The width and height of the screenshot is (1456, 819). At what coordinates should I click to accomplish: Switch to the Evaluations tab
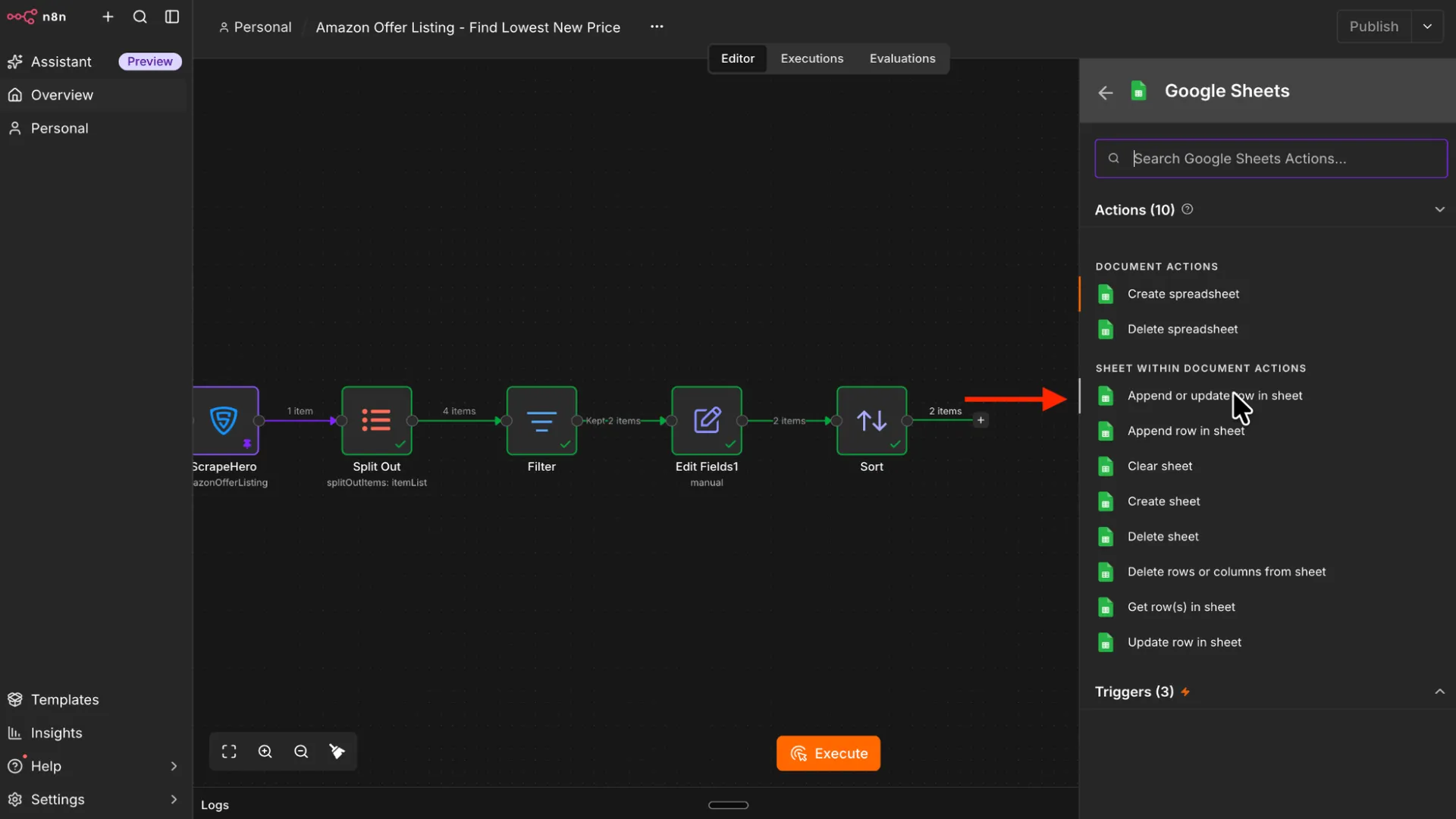point(902,58)
